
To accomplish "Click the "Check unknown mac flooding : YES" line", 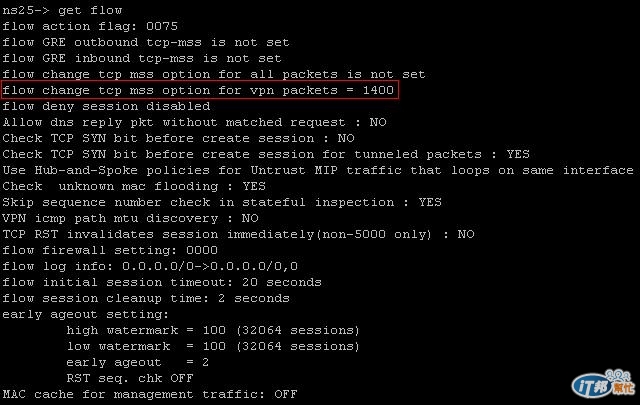I will click(x=134, y=187).
